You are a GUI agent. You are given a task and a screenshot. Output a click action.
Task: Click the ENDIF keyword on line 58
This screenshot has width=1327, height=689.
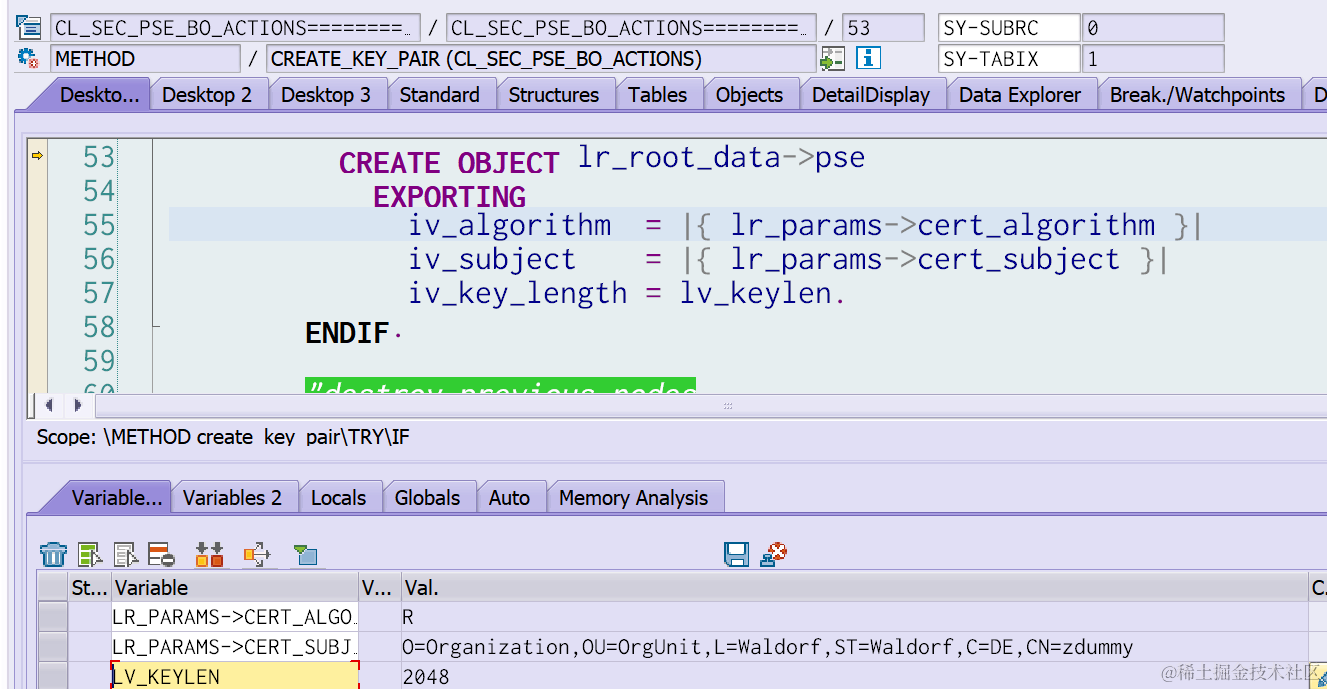click(347, 332)
